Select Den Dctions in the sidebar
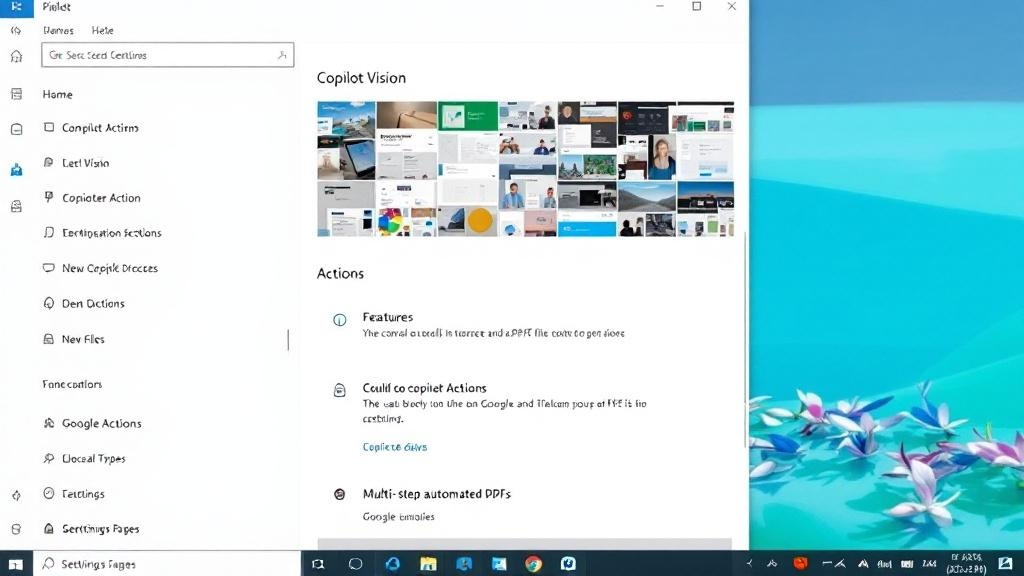This screenshot has width=1024, height=576. click(93, 304)
